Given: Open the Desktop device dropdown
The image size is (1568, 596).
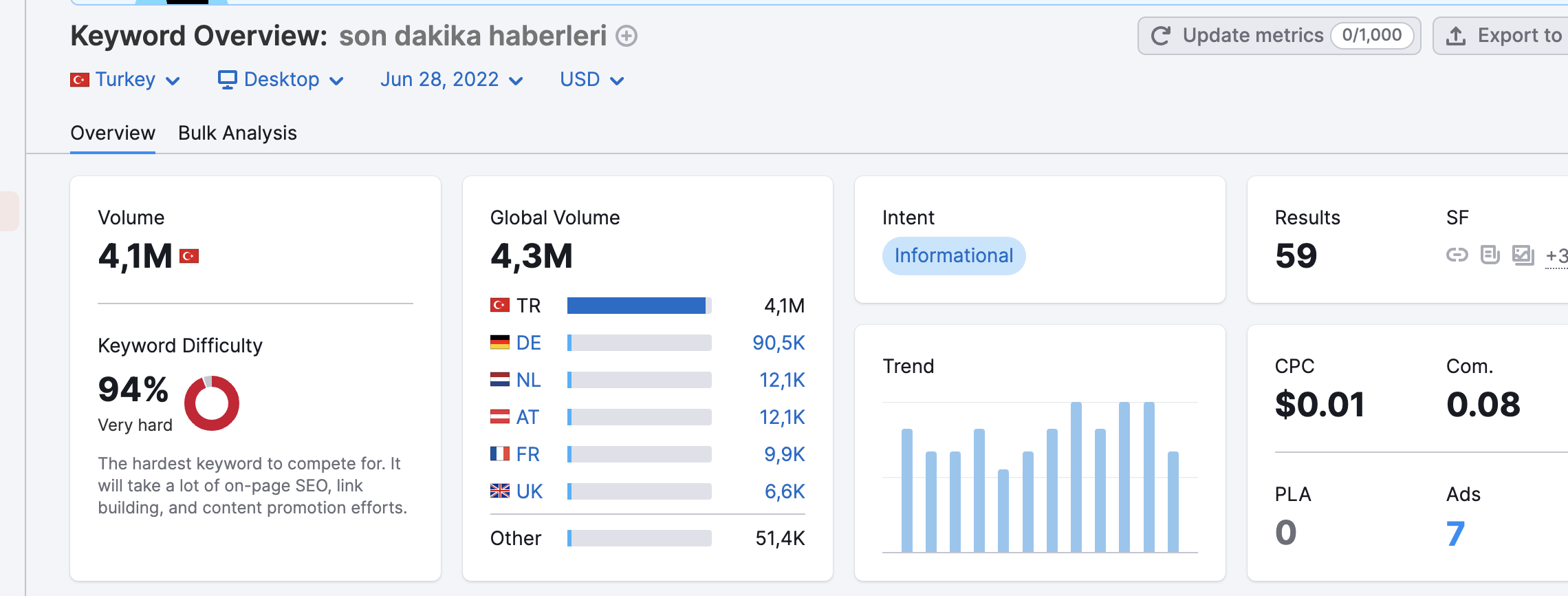Looking at the screenshot, I should pyautogui.click(x=281, y=80).
